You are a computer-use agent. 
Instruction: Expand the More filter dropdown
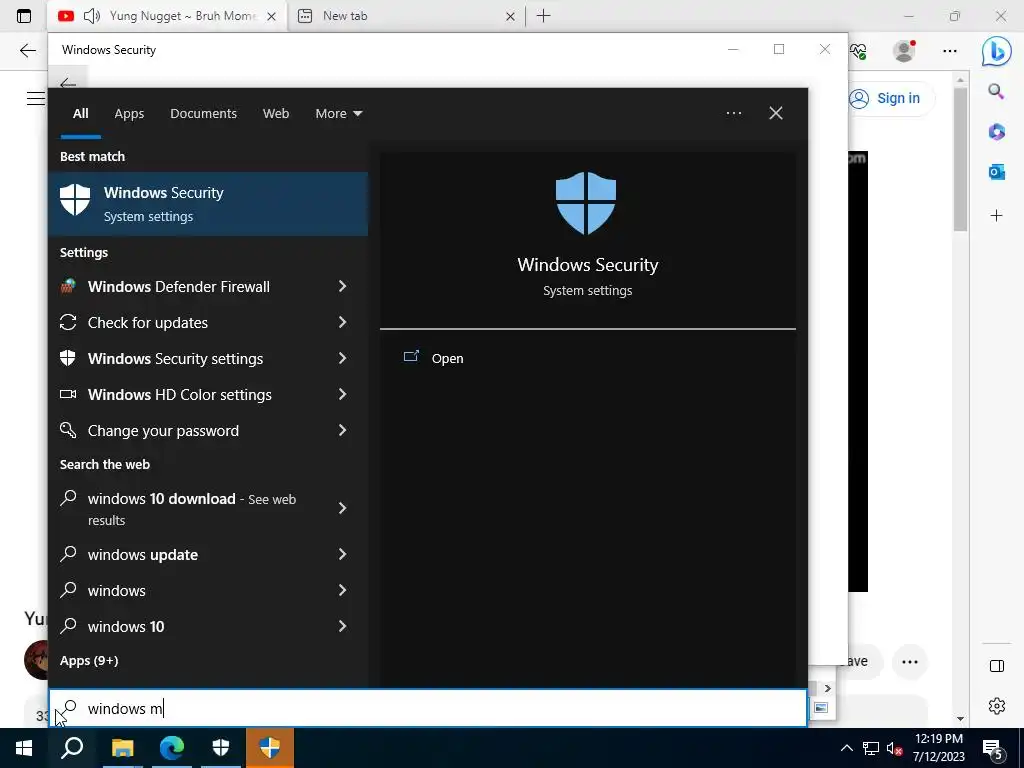[338, 113]
